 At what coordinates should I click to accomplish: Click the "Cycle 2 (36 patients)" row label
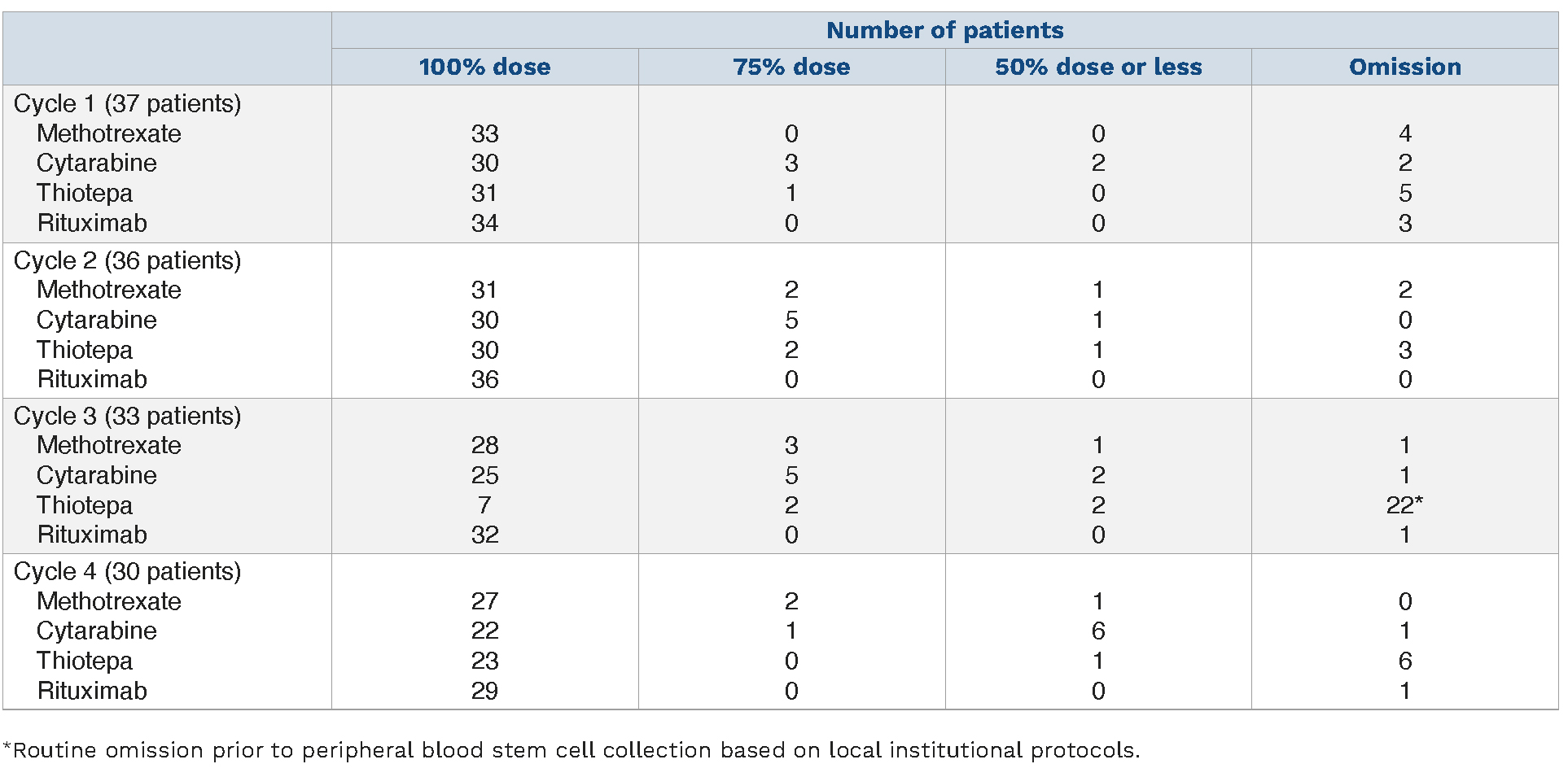coord(128,260)
